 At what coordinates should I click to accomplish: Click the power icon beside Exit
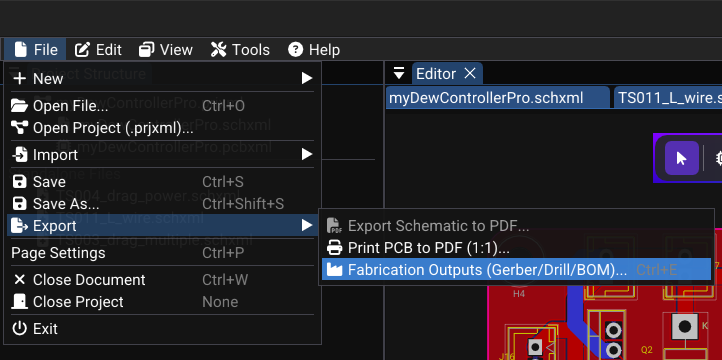[19, 329]
